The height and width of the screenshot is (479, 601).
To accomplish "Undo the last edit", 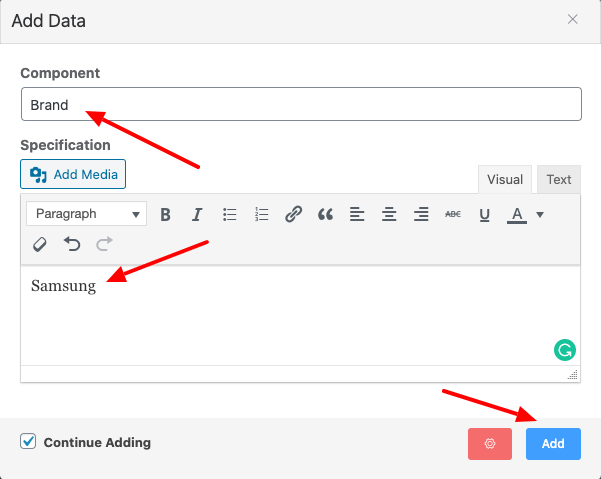I will 72,243.
